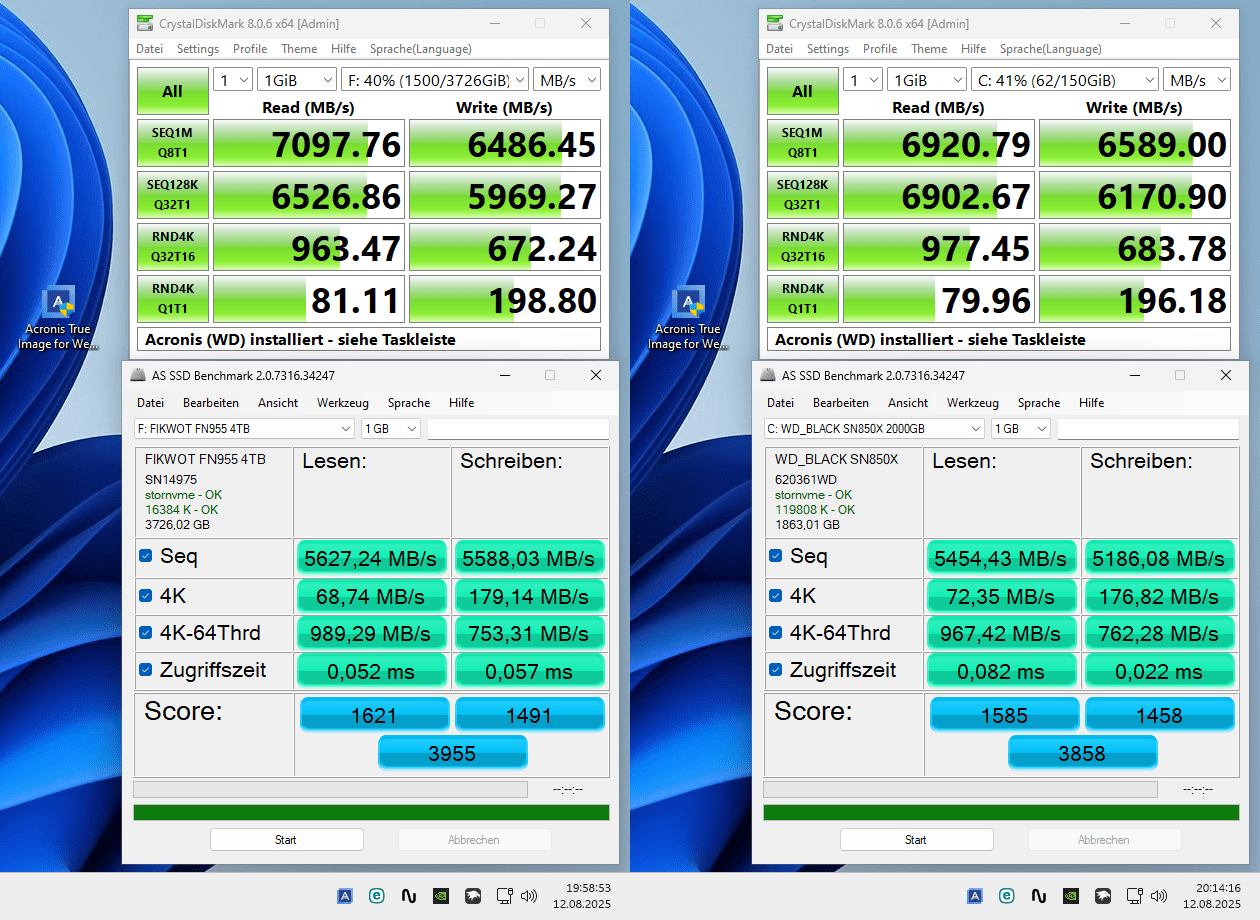The width and height of the screenshot is (1260, 920).
Task: Toggle Zugriffszeit checkbox in FIKWOT AS SSD window
Action: (146, 670)
